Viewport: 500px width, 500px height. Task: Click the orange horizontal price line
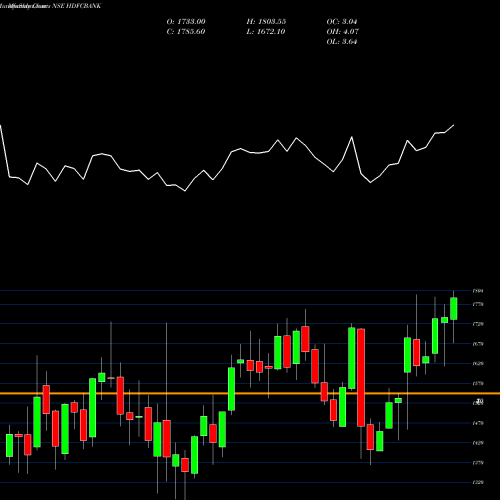tap(250, 394)
